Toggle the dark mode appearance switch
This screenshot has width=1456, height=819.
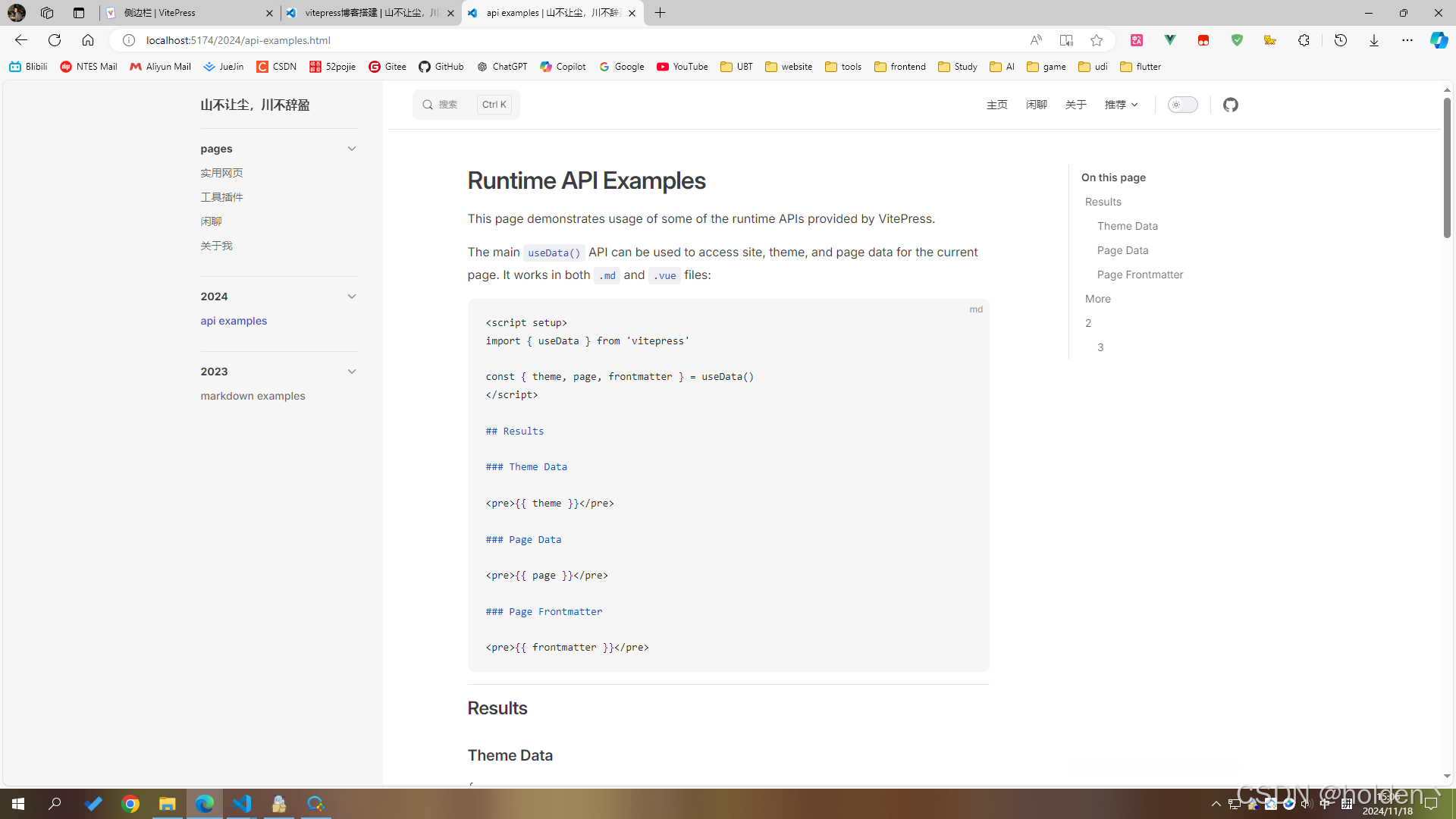click(1182, 105)
